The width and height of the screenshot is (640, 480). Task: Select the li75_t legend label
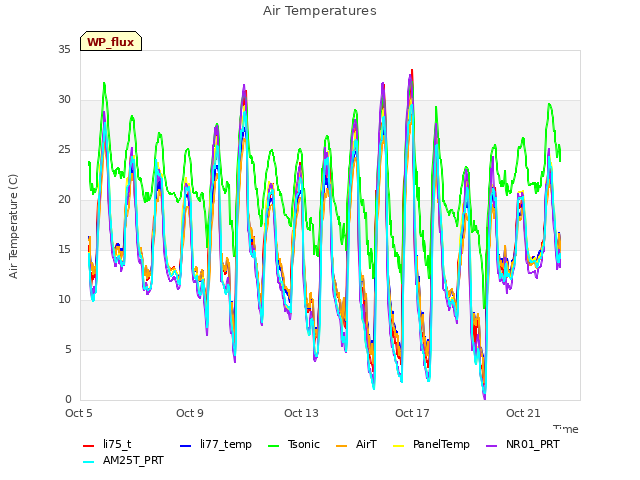tap(117, 444)
